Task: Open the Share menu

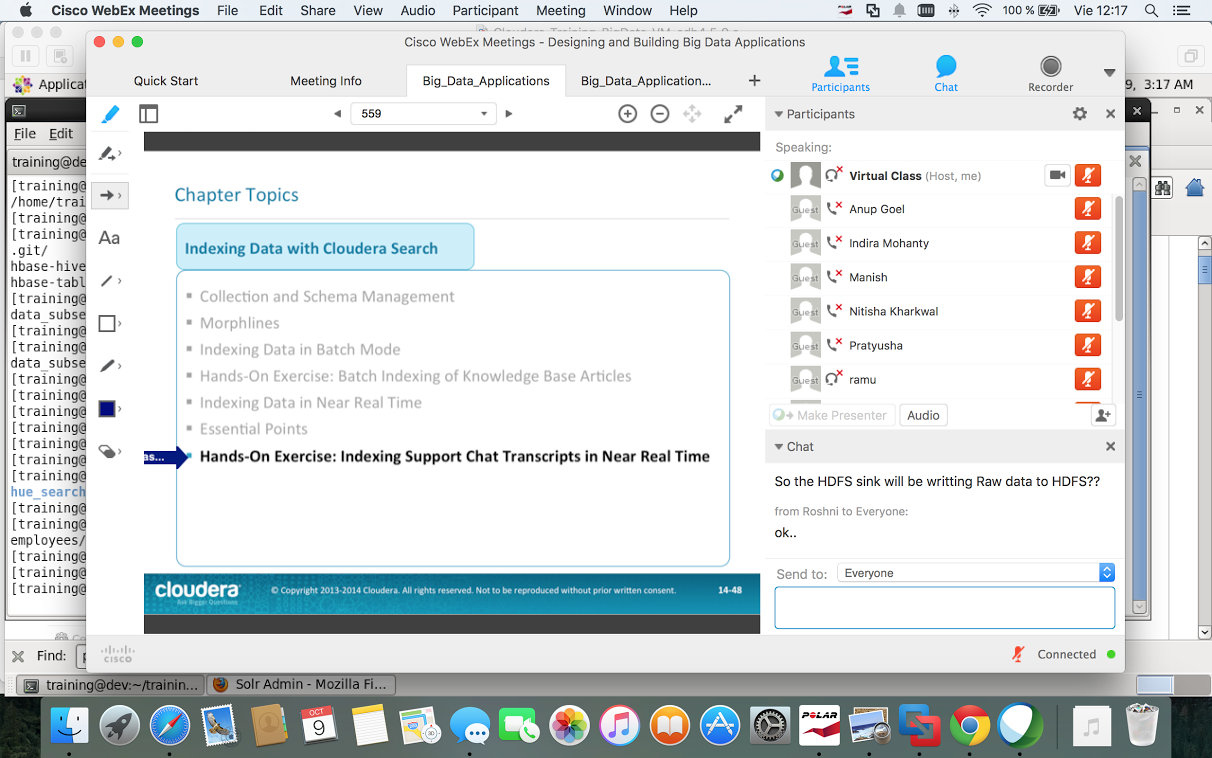Action: (318, 10)
